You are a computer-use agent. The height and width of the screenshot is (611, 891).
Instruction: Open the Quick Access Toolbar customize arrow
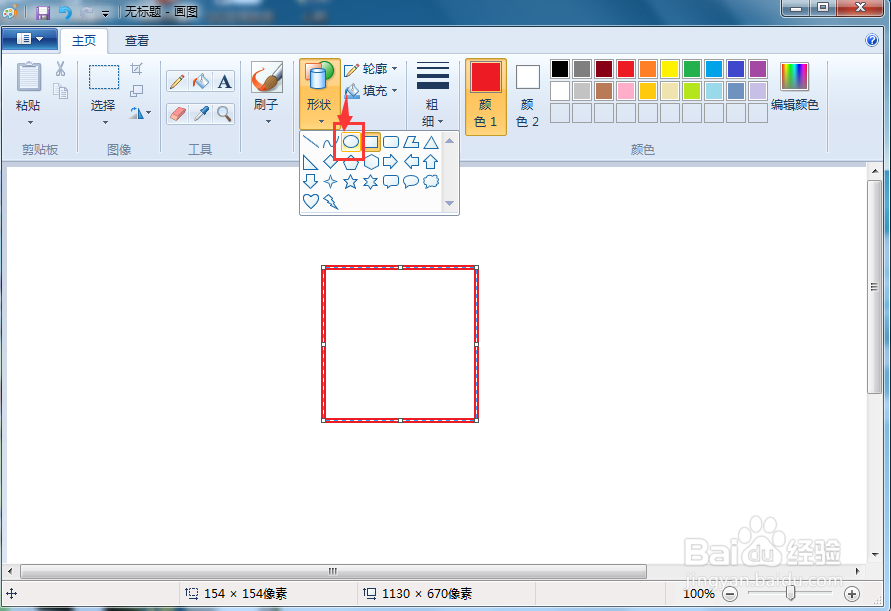coord(105,13)
